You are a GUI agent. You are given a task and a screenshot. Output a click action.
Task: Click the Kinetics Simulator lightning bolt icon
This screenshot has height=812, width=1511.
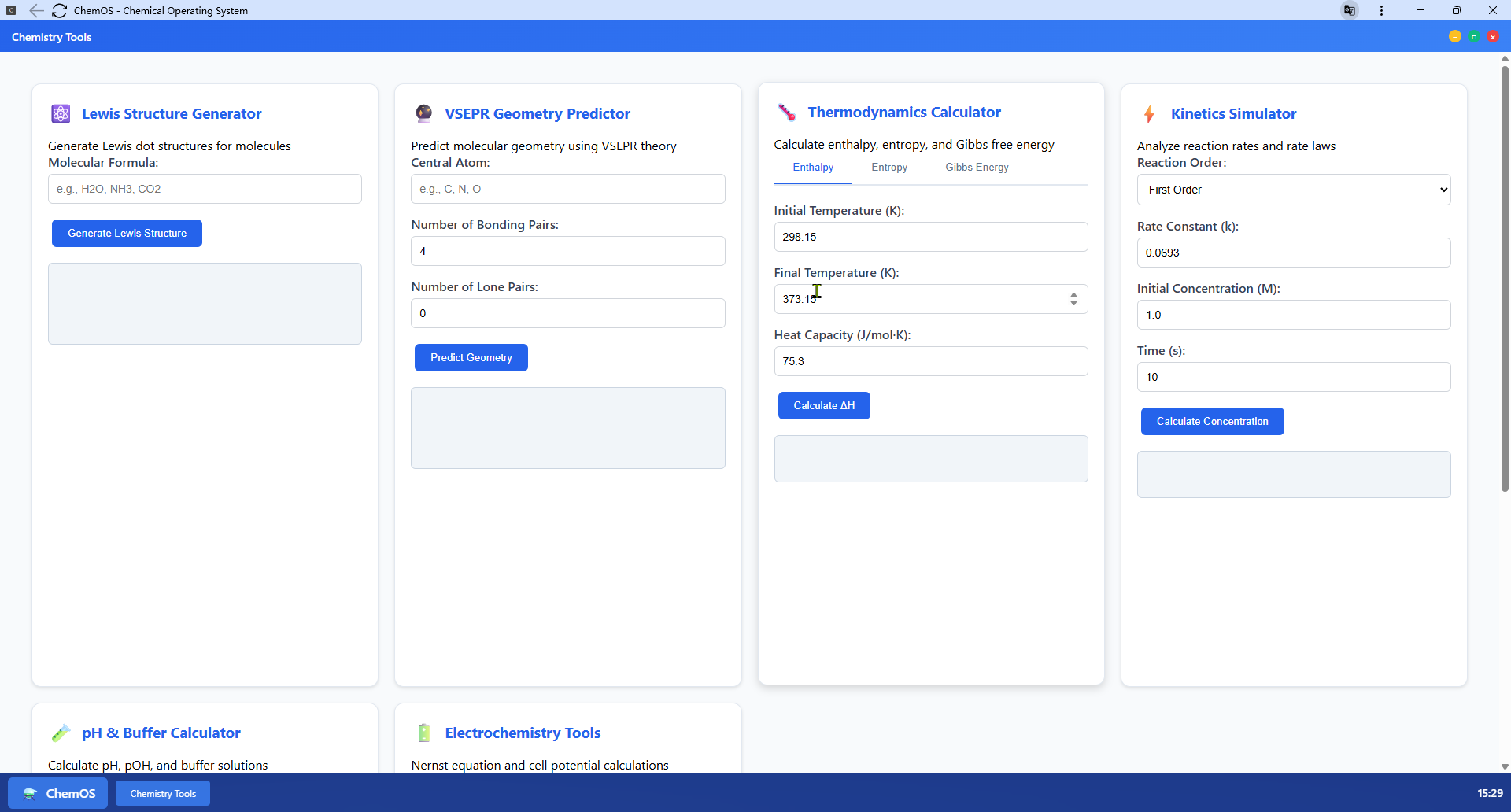[x=1150, y=113]
